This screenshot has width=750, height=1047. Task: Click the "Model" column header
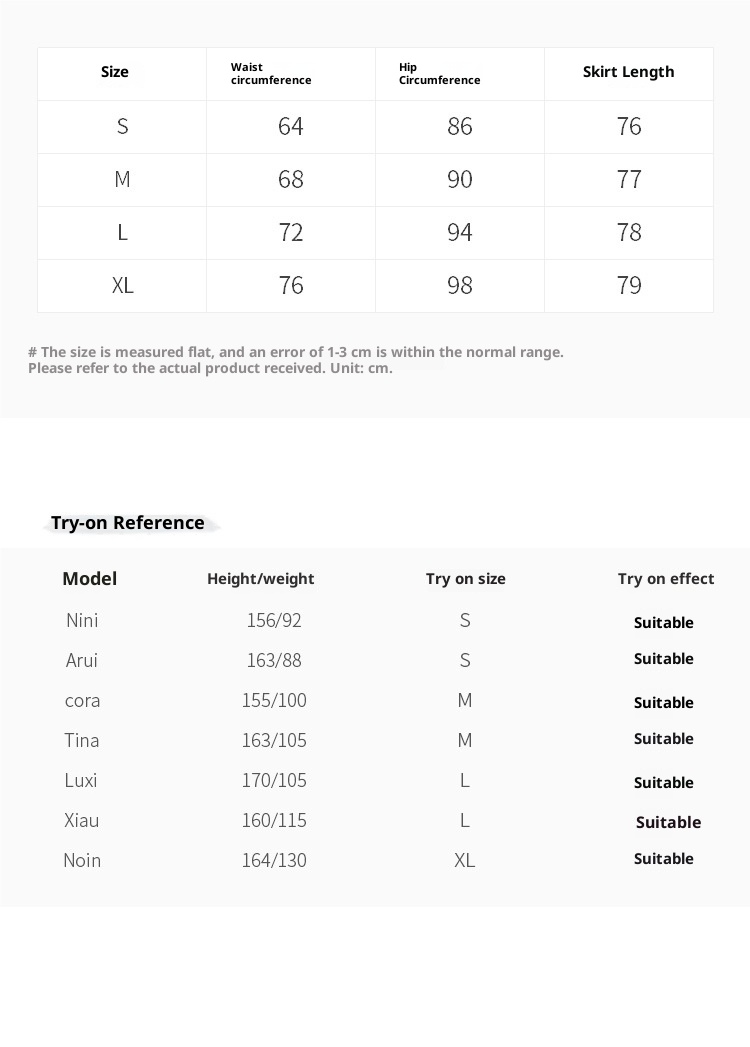(90, 579)
